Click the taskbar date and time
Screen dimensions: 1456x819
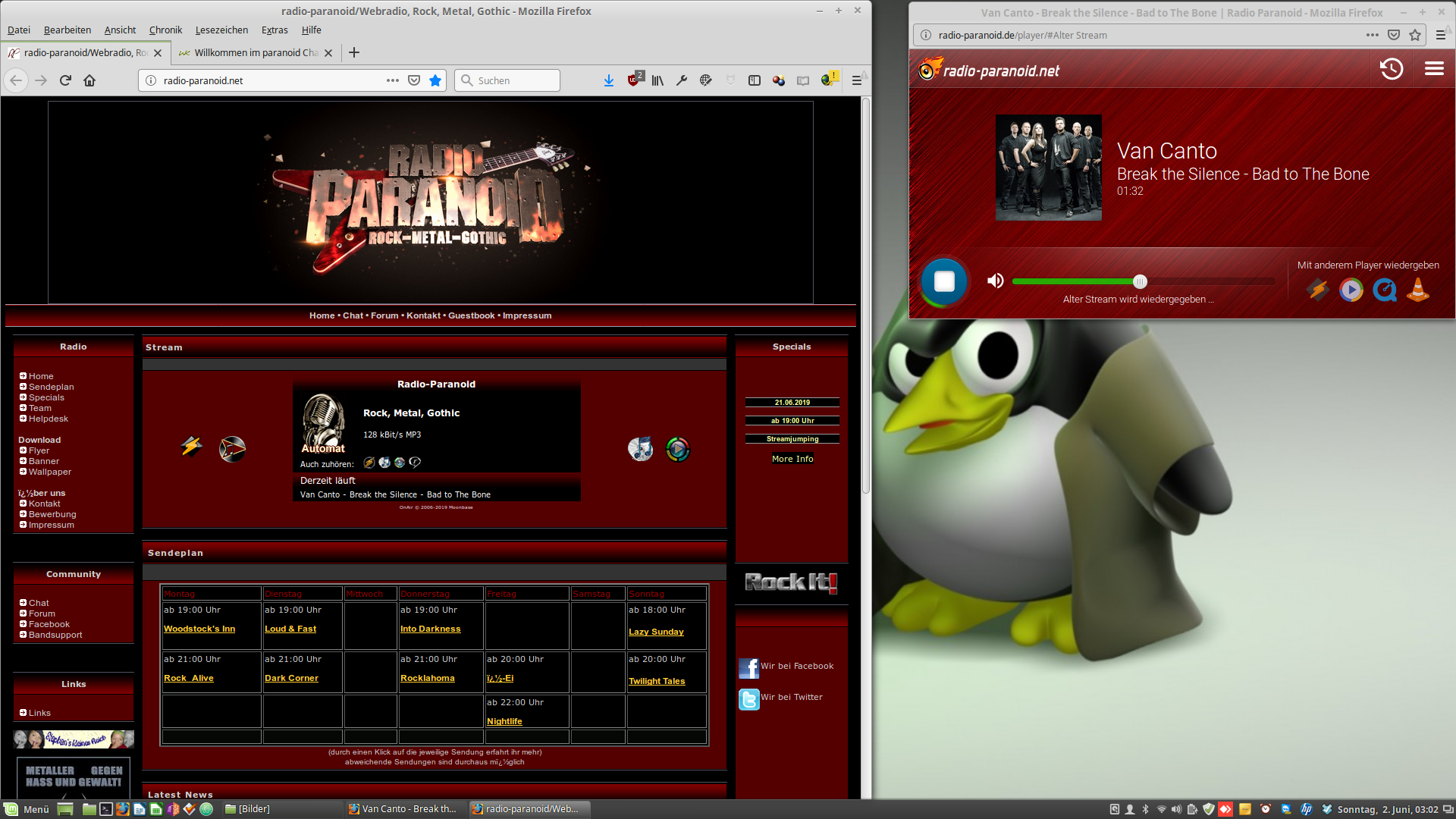click(1388, 809)
